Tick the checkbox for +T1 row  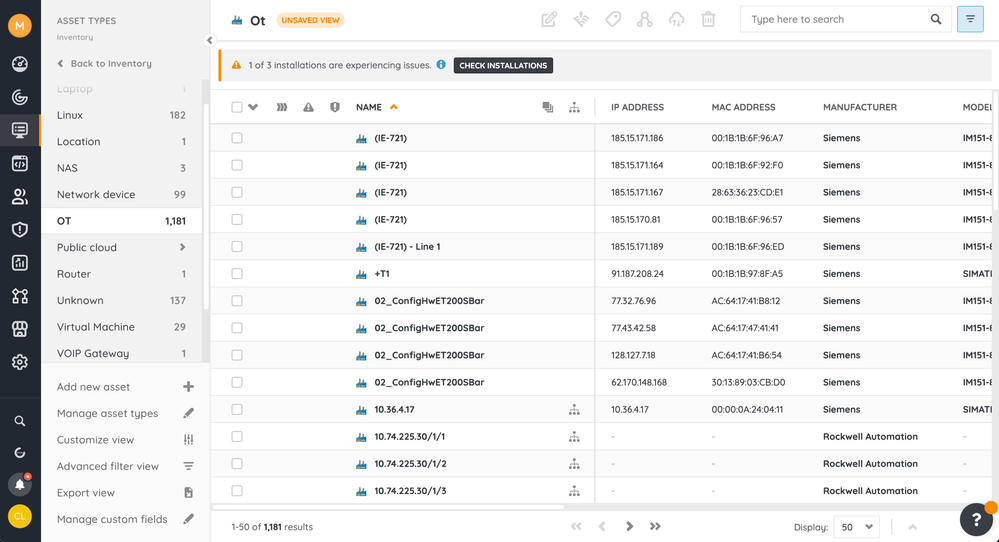click(x=237, y=273)
